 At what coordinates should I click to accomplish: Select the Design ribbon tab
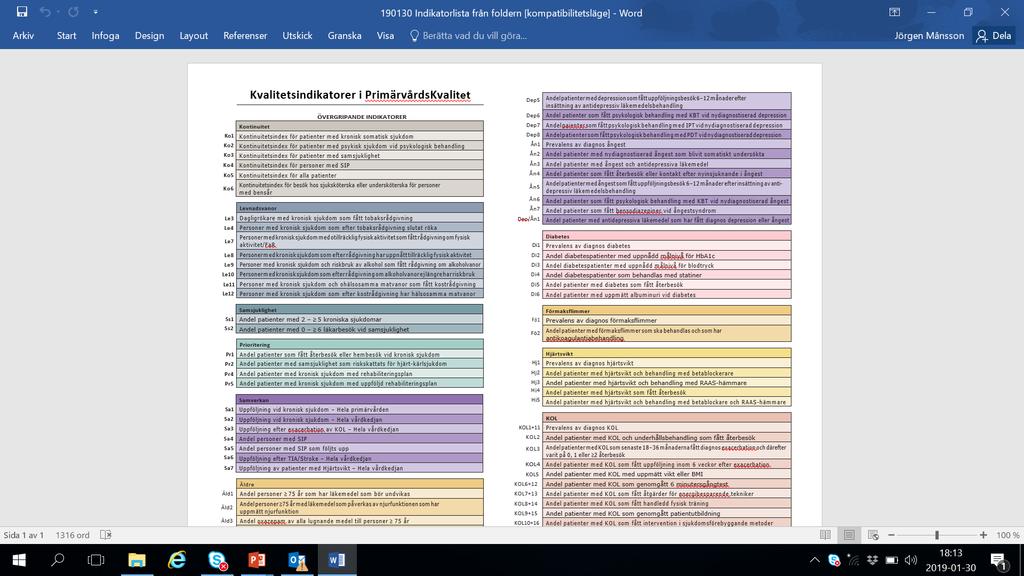[150, 36]
